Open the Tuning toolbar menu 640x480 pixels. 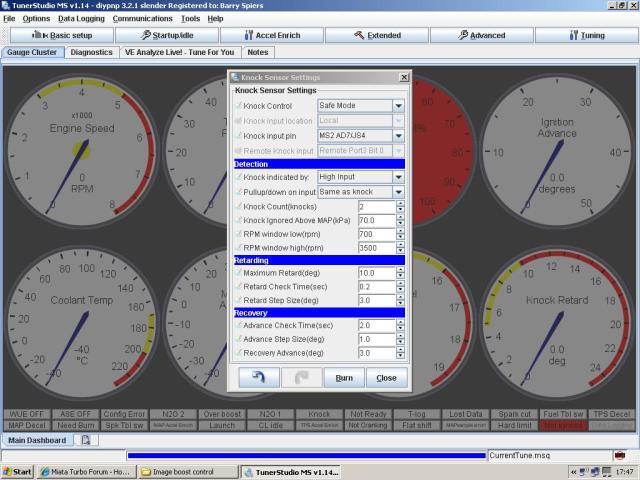tap(587, 35)
